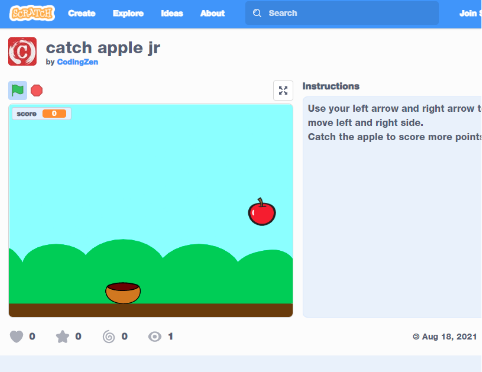Love the project with the heart icon

pos(16,336)
